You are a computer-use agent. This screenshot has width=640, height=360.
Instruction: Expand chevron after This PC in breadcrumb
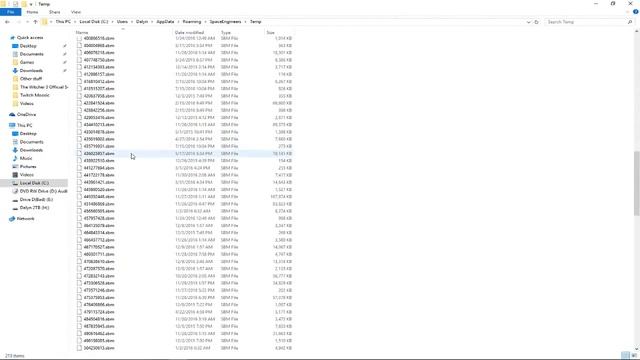tap(75, 22)
